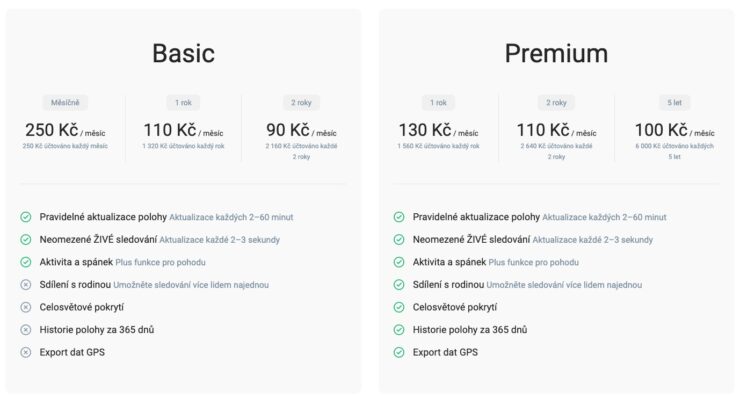
Task: Click the cross icon beside Basic Celosvětové pokrytí
Action: (25, 307)
